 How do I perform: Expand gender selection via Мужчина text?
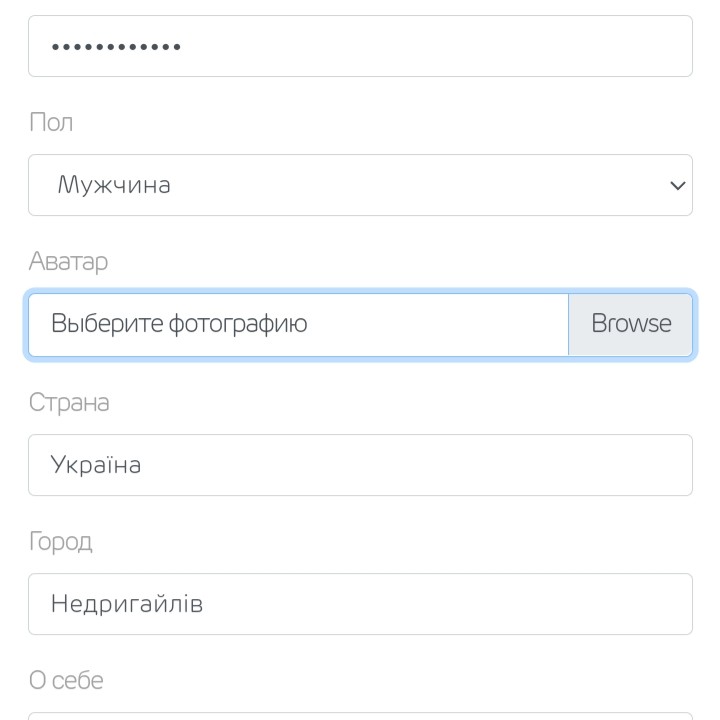coord(114,185)
